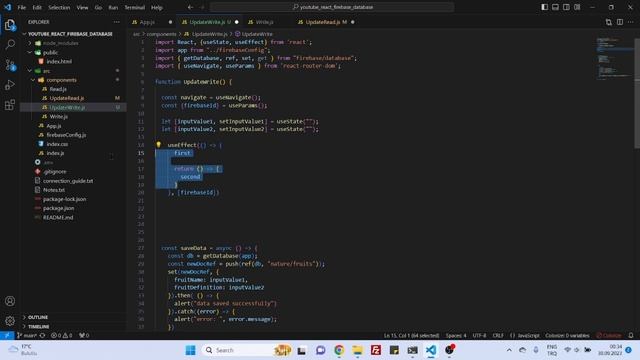Image resolution: width=640 pixels, height=360 pixels.
Task: Open the Source Control view
Action: point(10,64)
